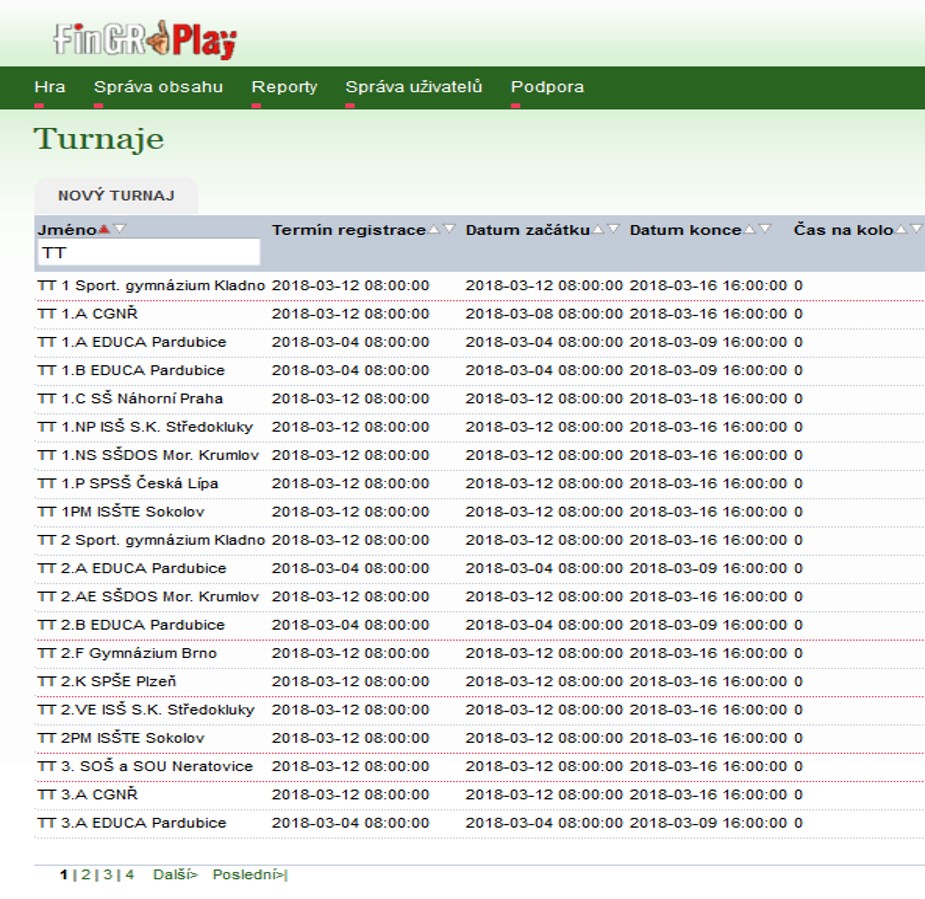Select row TT 1.NS SŠDOS Mor. Krumlov

[x=479, y=455]
